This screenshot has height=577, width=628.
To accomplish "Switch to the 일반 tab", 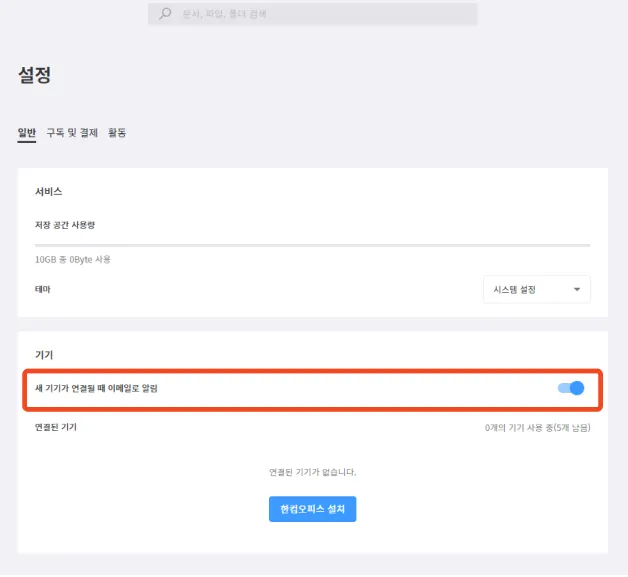I will tap(27, 132).
